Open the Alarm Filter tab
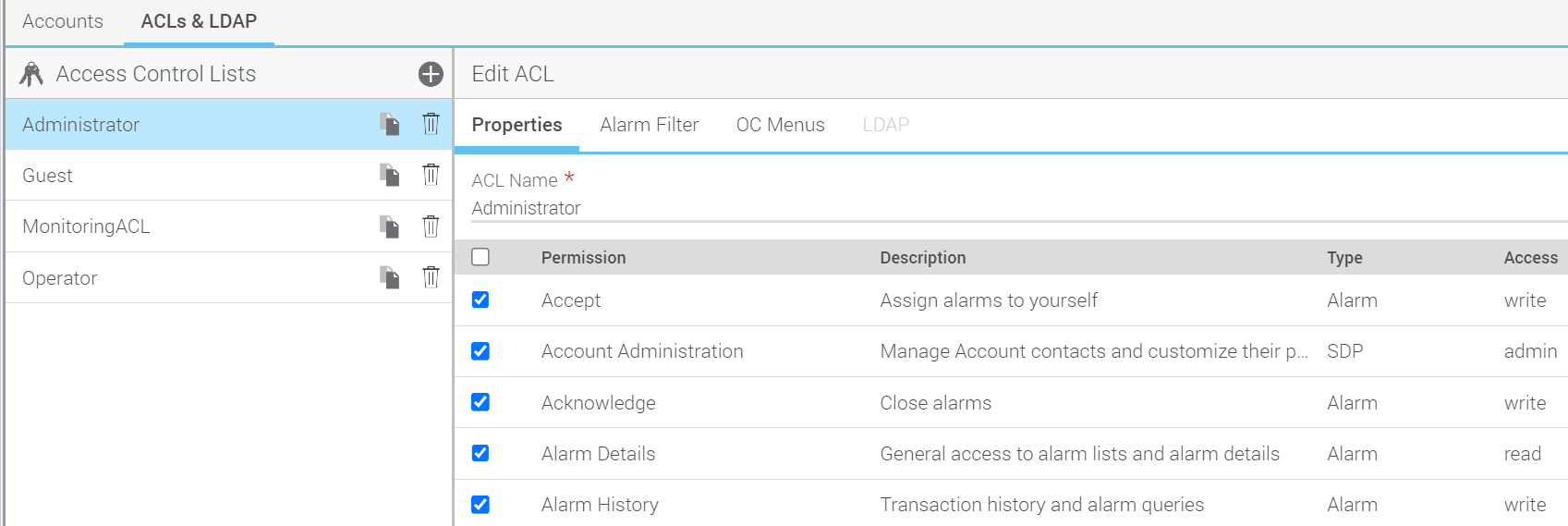The width and height of the screenshot is (1568, 526). (x=649, y=125)
